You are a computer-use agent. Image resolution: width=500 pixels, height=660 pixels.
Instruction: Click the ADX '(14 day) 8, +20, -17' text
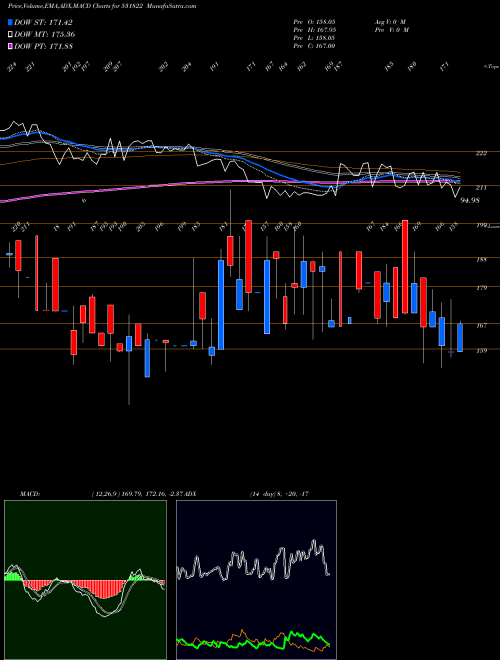[x=279, y=494]
